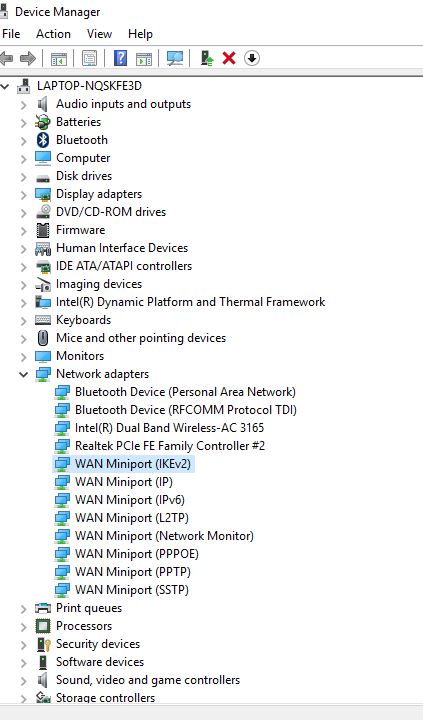Open the blue question mark Help icon
The height and width of the screenshot is (720, 423).
coord(120,58)
